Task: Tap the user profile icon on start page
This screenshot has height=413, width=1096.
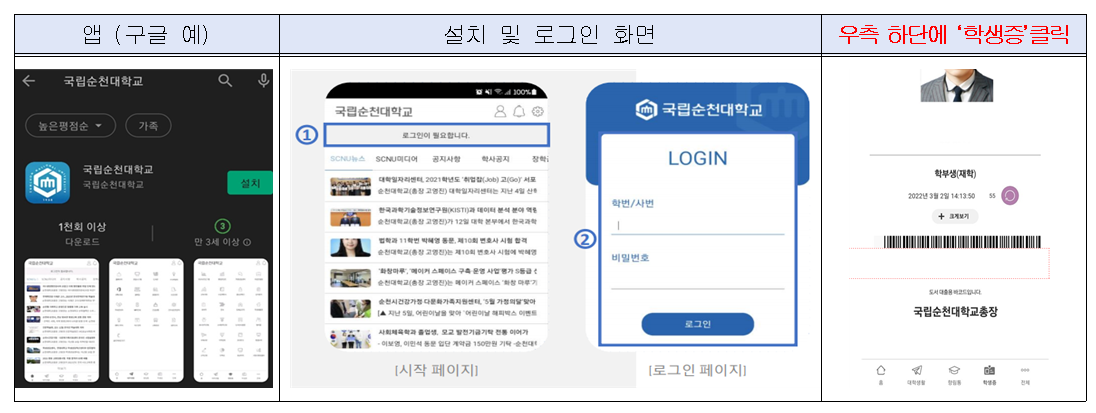Action: (500, 110)
